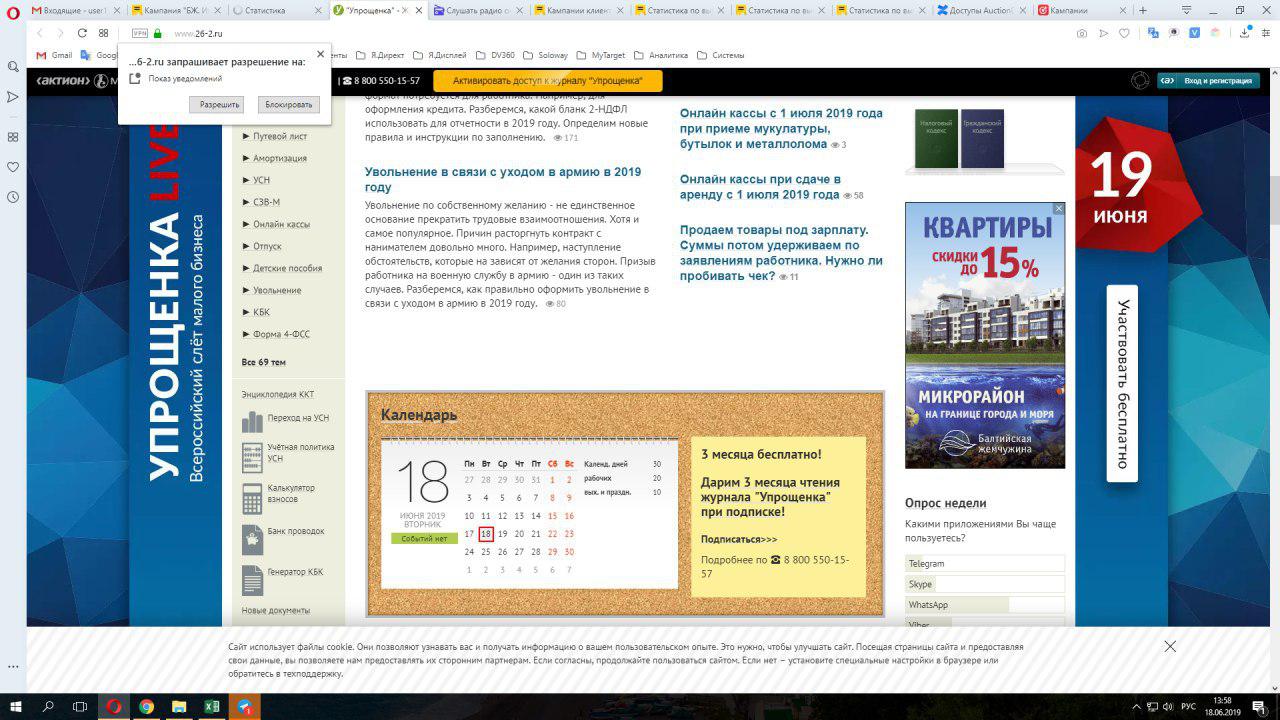The width and height of the screenshot is (1280, 720).
Task: Switch to Доступы Auction tab
Action: click(x=983, y=10)
